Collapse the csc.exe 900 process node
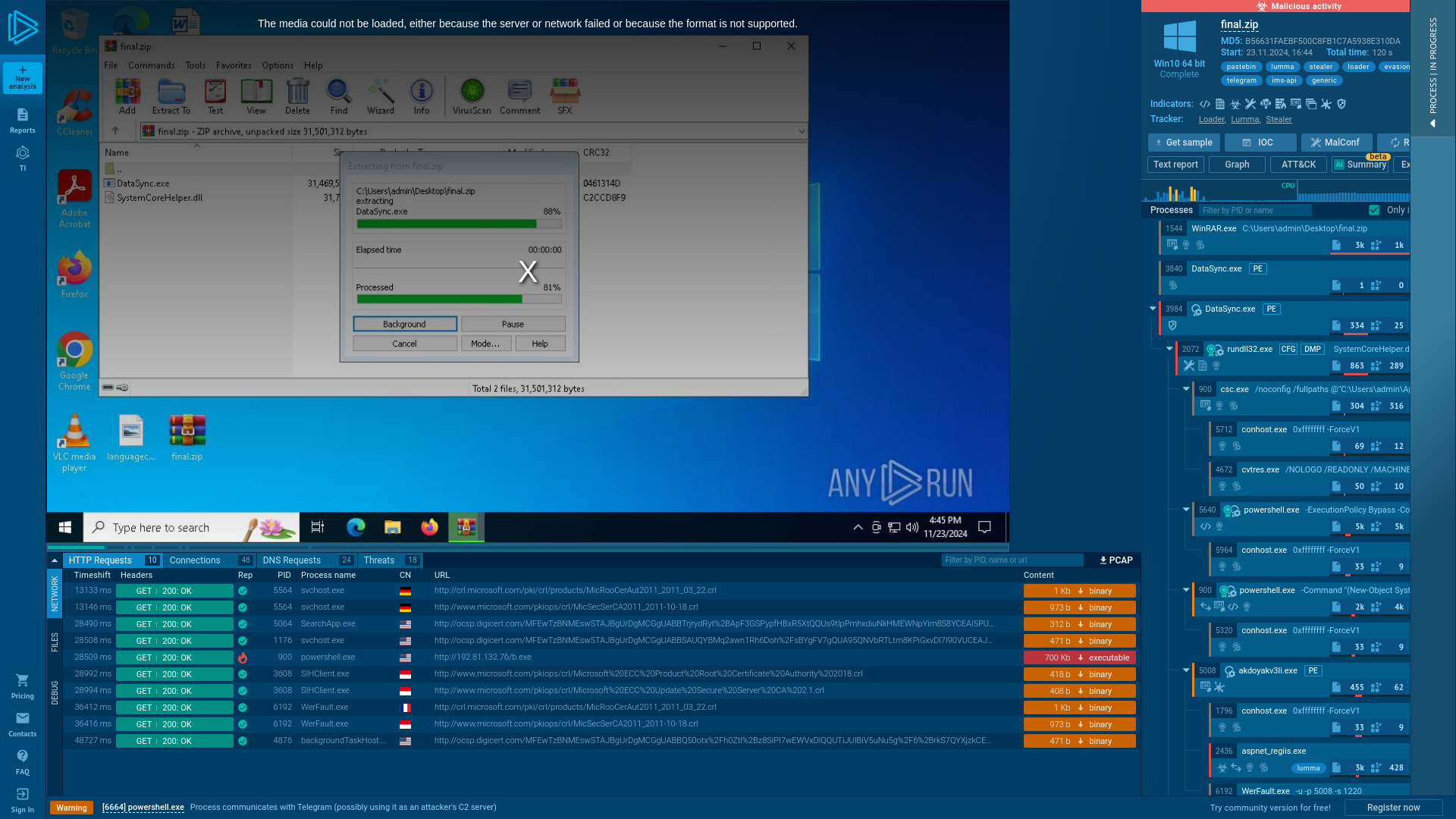This screenshot has width=1456, height=819. [1186, 389]
